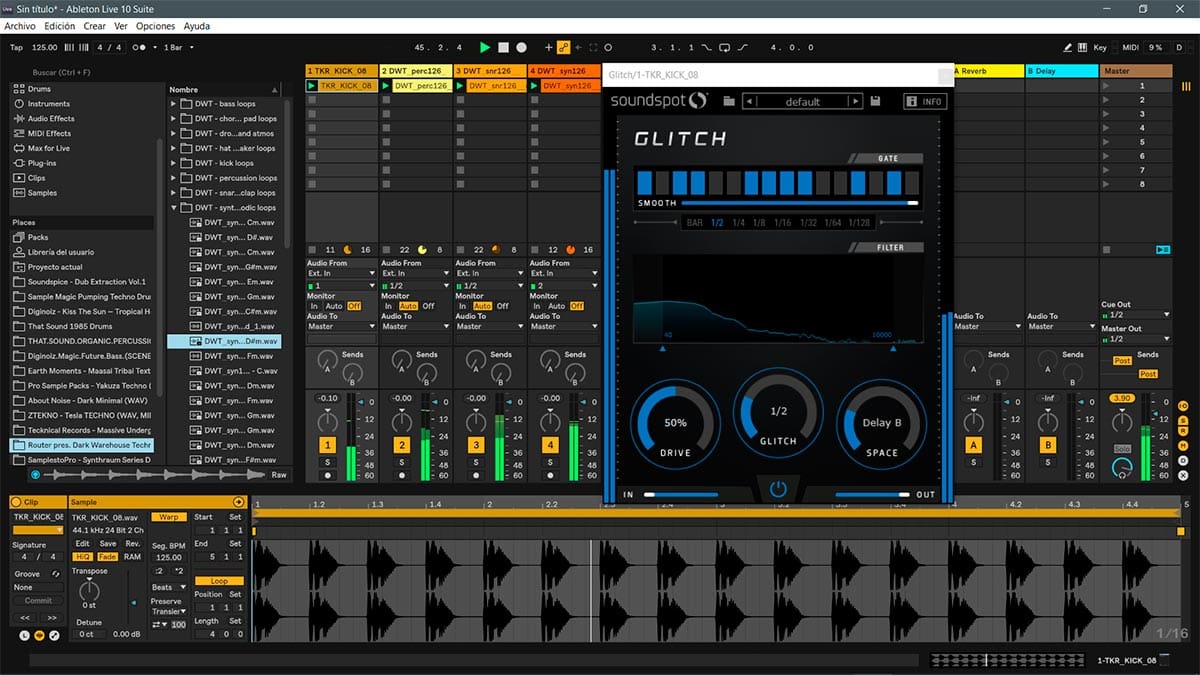Open the quantization 1 Bar dropdown
Viewport: 1200px width, 675px height.
tap(179, 47)
